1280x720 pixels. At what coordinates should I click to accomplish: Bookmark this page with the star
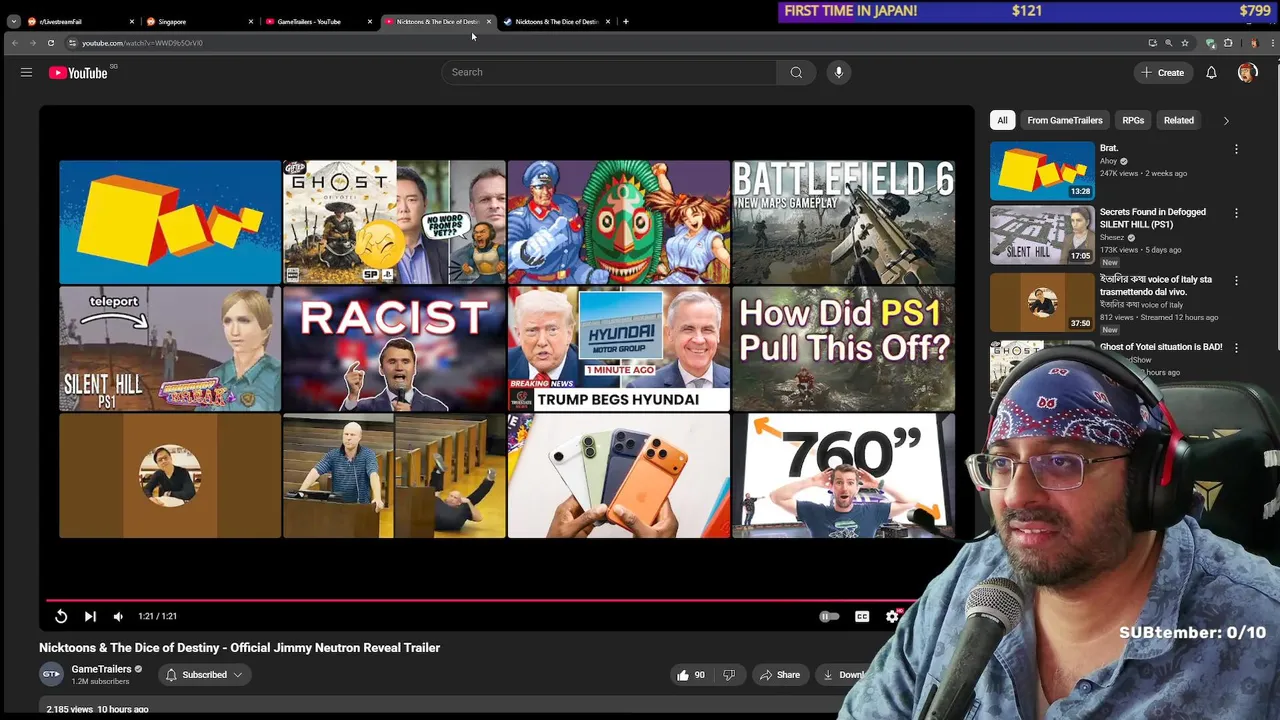tap(1185, 43)
